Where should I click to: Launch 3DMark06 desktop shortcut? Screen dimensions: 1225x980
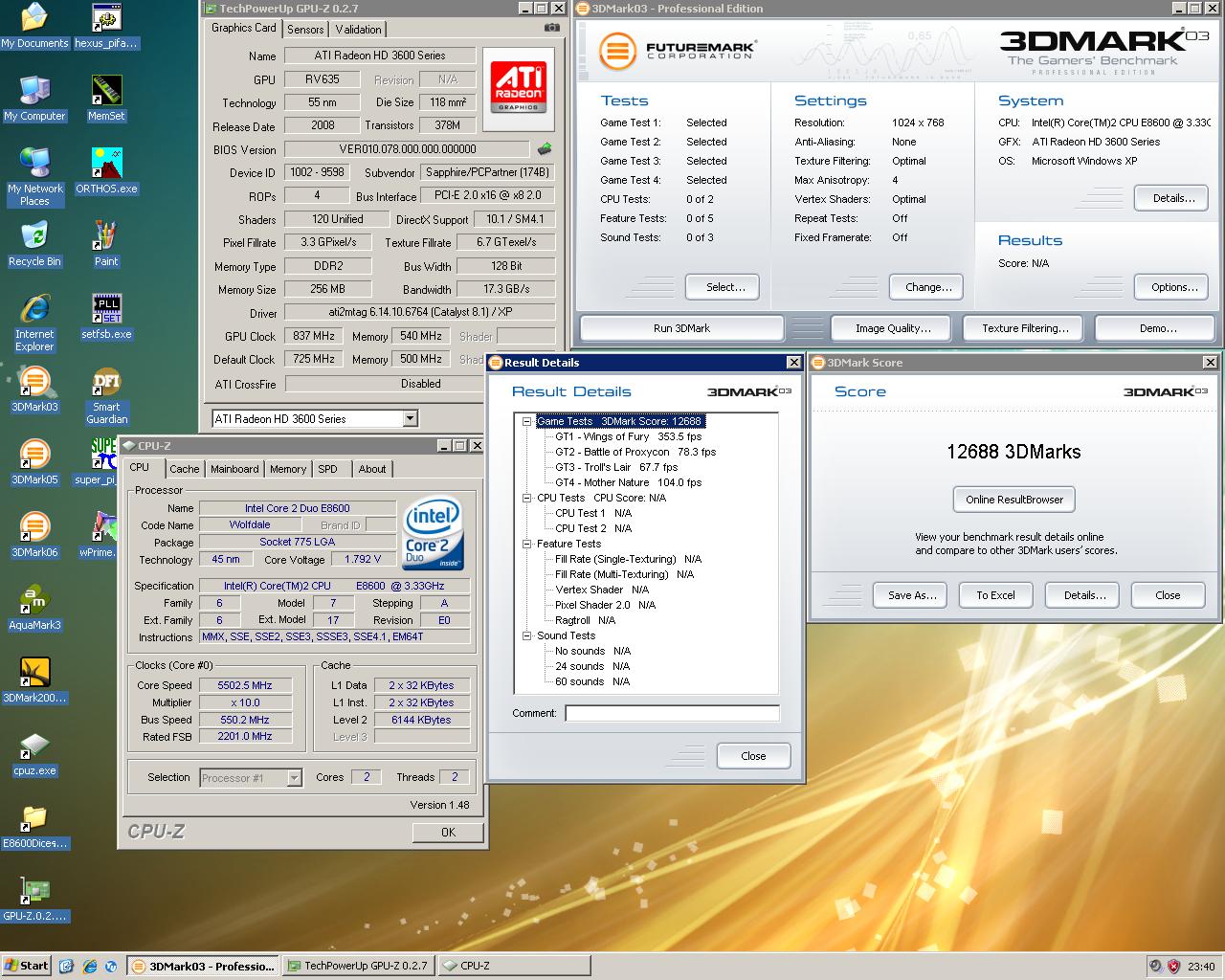point(34,536)
